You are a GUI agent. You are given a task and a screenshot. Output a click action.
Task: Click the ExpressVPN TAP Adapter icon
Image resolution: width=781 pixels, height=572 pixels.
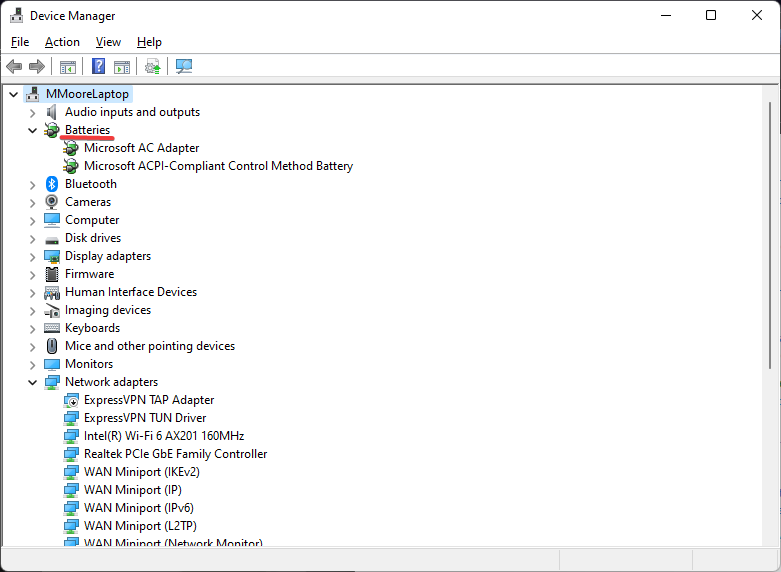pyautogui.click(x=71, y=400)
